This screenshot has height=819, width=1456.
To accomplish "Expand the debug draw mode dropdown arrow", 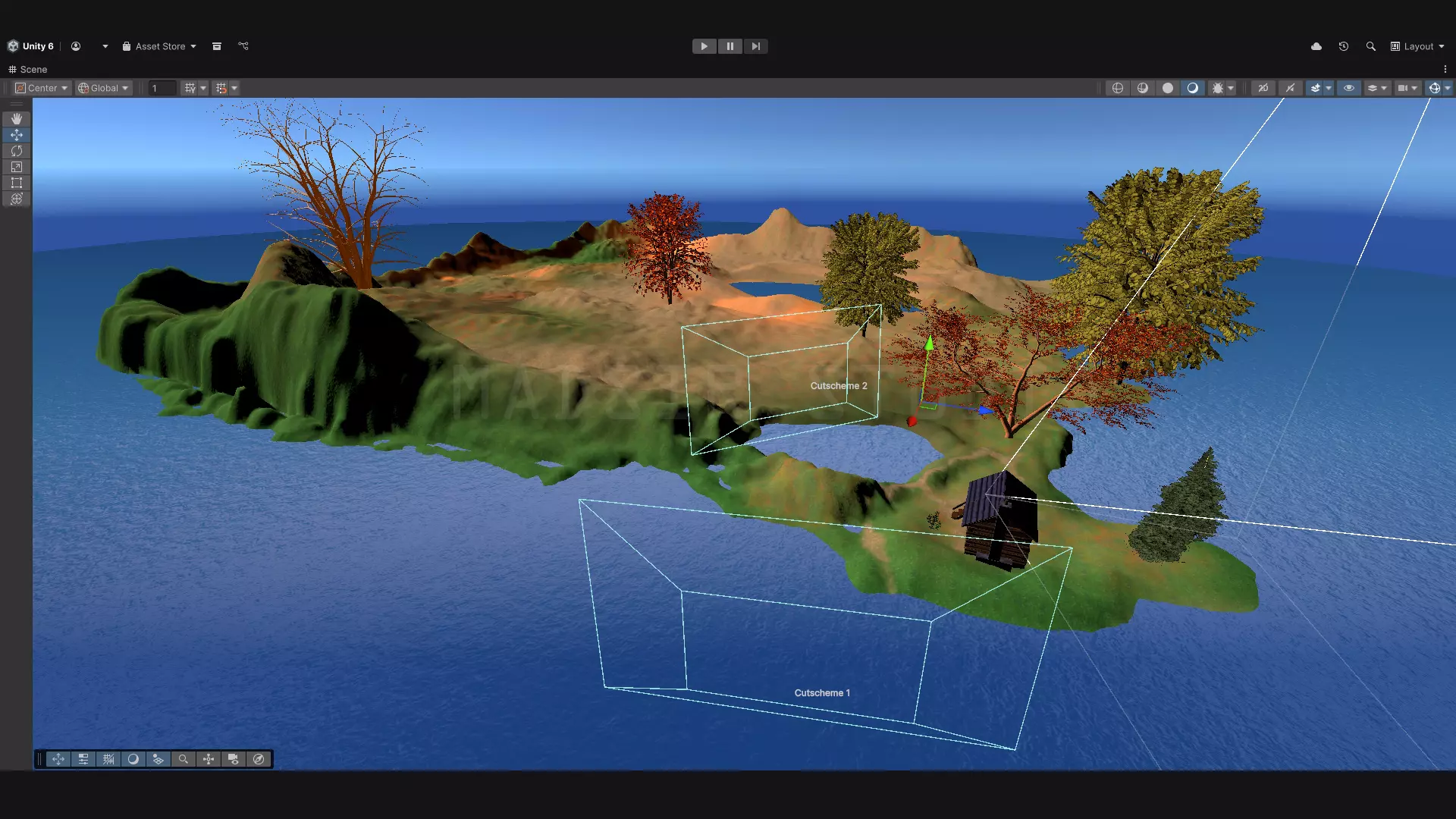I will pyautogui.click(x=1231, y=88).
